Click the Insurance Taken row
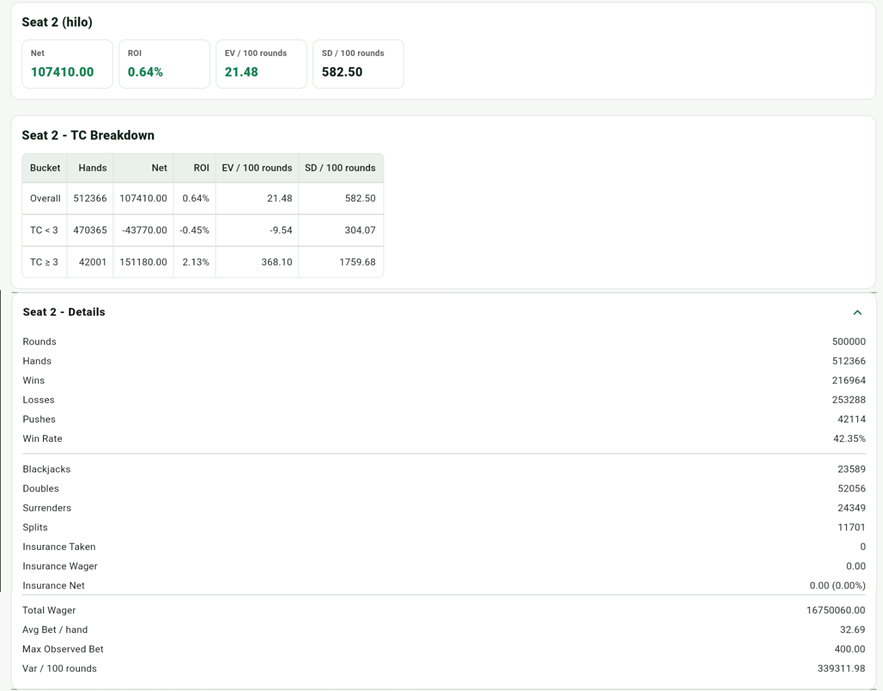Viewport: 883px width, 691px height. point(444,547)
